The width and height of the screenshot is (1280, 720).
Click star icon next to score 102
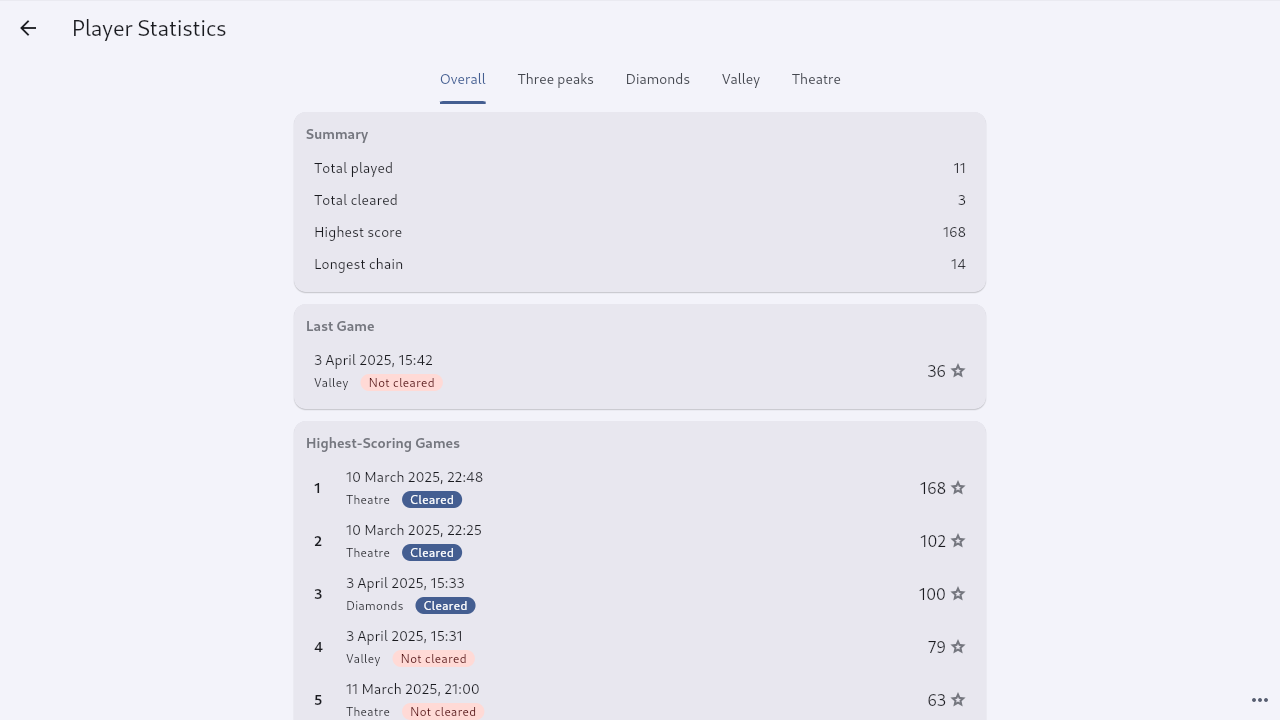click(958, 541)
